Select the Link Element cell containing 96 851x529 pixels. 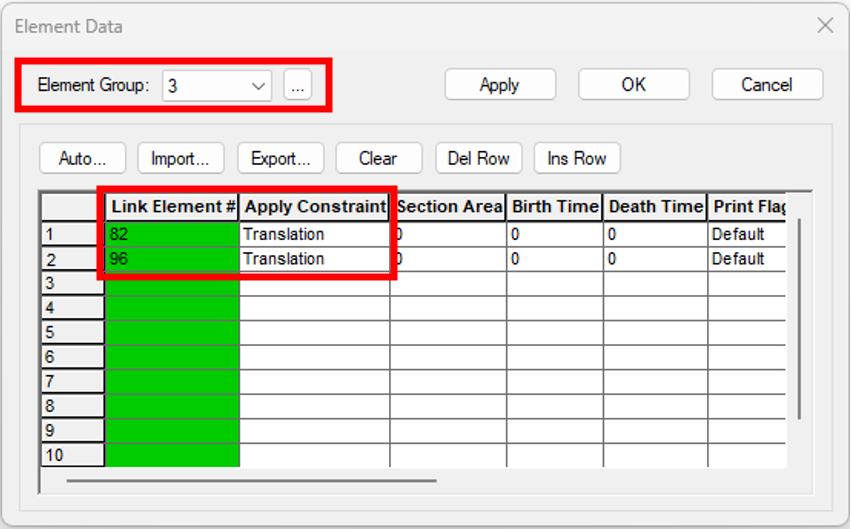172,259
